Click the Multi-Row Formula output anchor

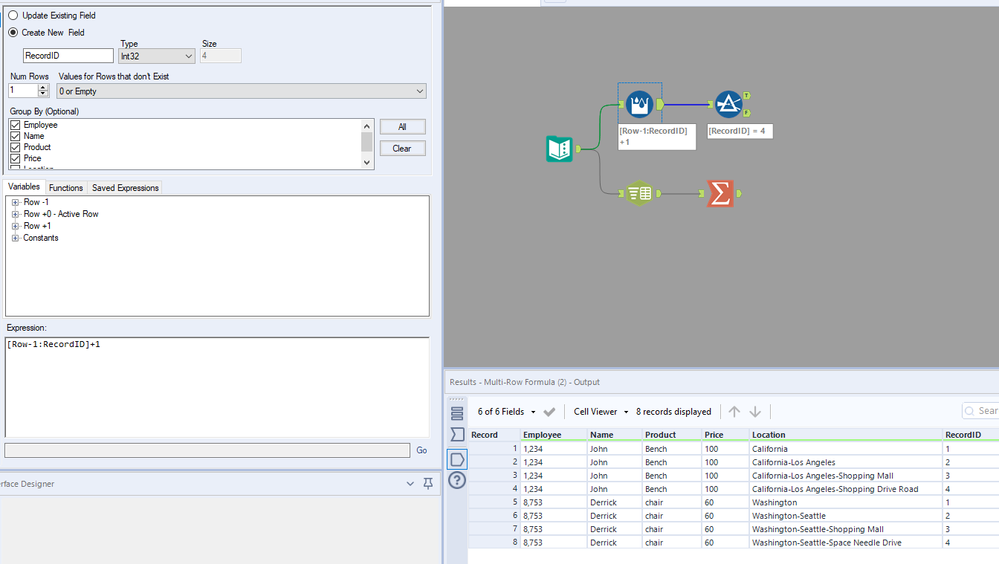[660, 104]
